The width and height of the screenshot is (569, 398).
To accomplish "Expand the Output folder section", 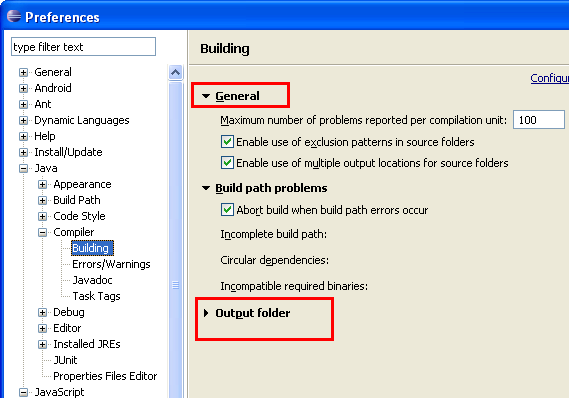I will click(206, 313).
